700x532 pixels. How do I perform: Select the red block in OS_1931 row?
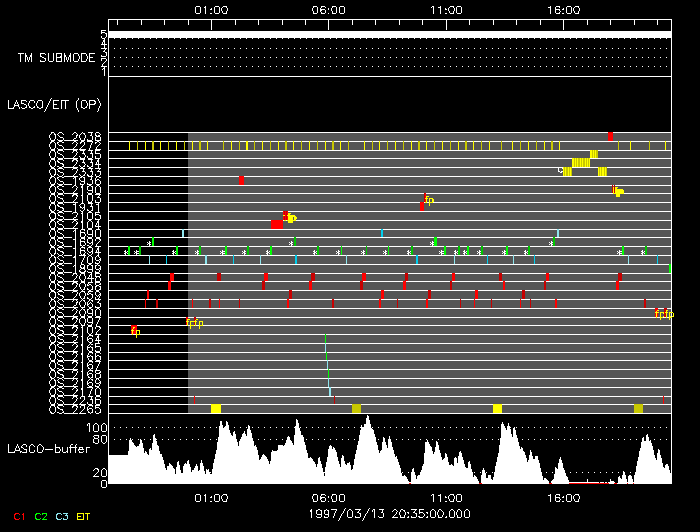pos(422,207)
